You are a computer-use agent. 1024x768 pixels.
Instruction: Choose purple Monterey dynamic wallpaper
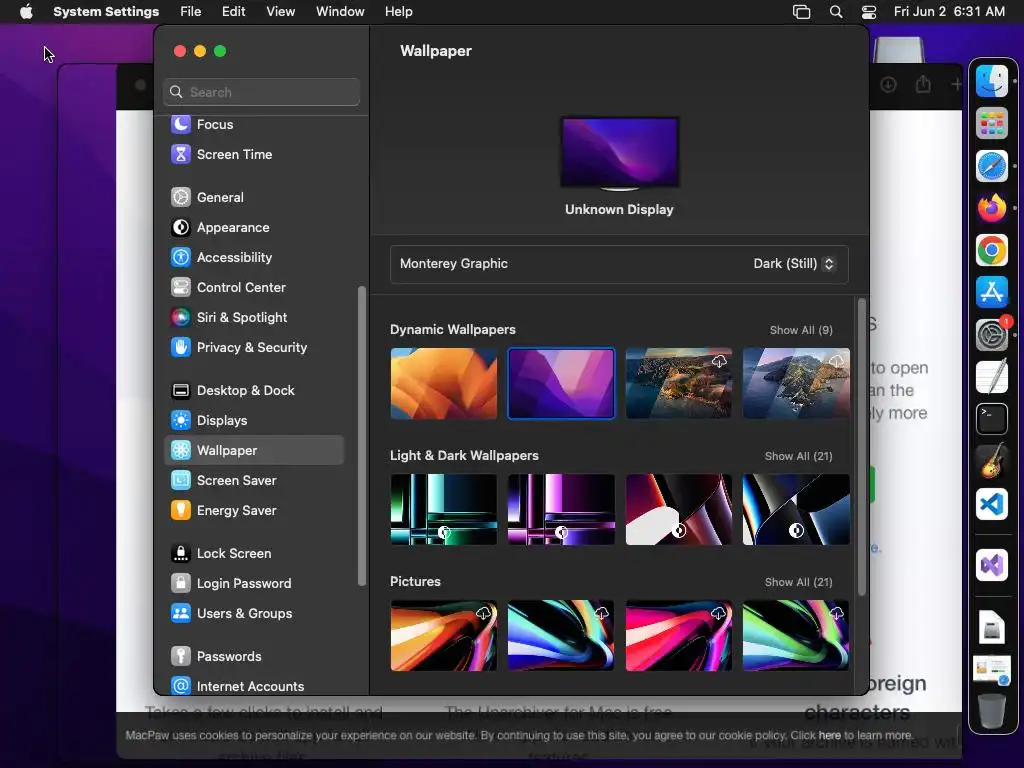(x=561, y=383)
